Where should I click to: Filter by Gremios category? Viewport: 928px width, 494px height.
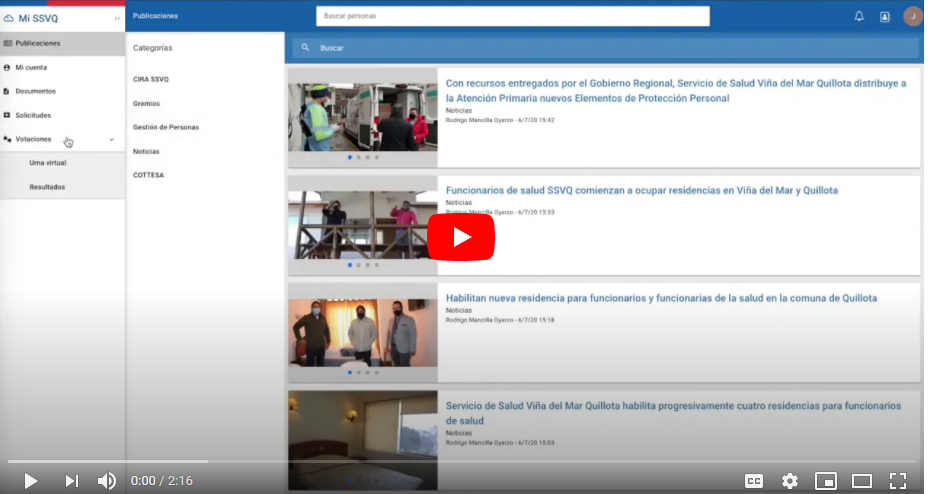click(x=146, y=104)
